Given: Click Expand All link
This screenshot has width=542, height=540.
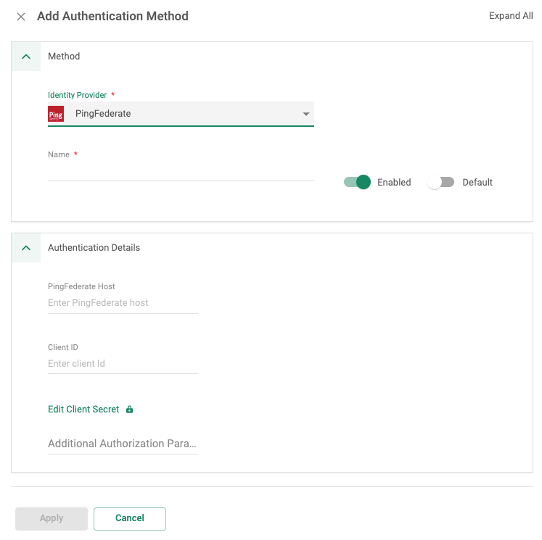Looking at the screenshot, I should point(511,16).
